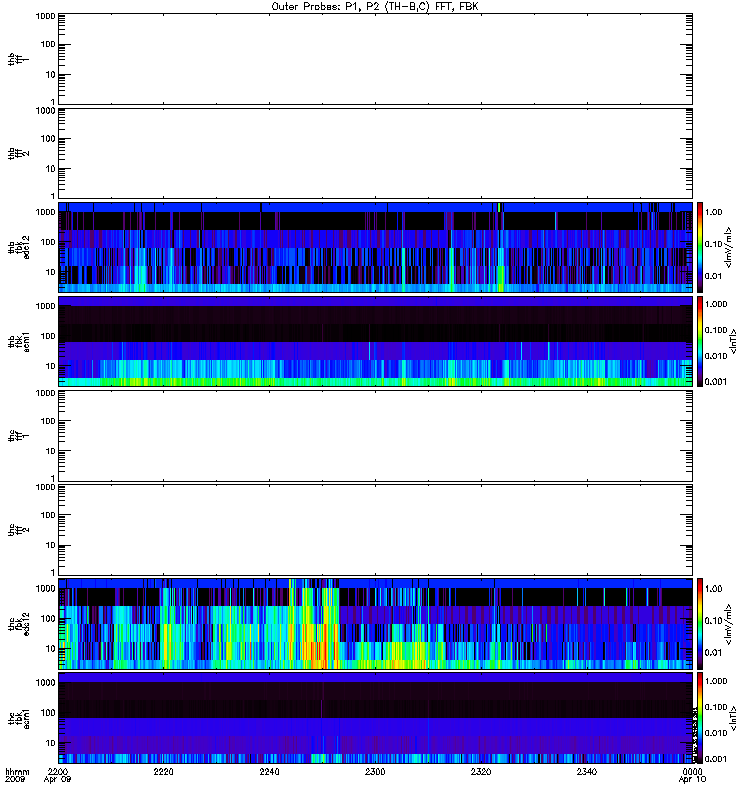Click the "2009" year label
750x800 pixels.
(14, 780)
